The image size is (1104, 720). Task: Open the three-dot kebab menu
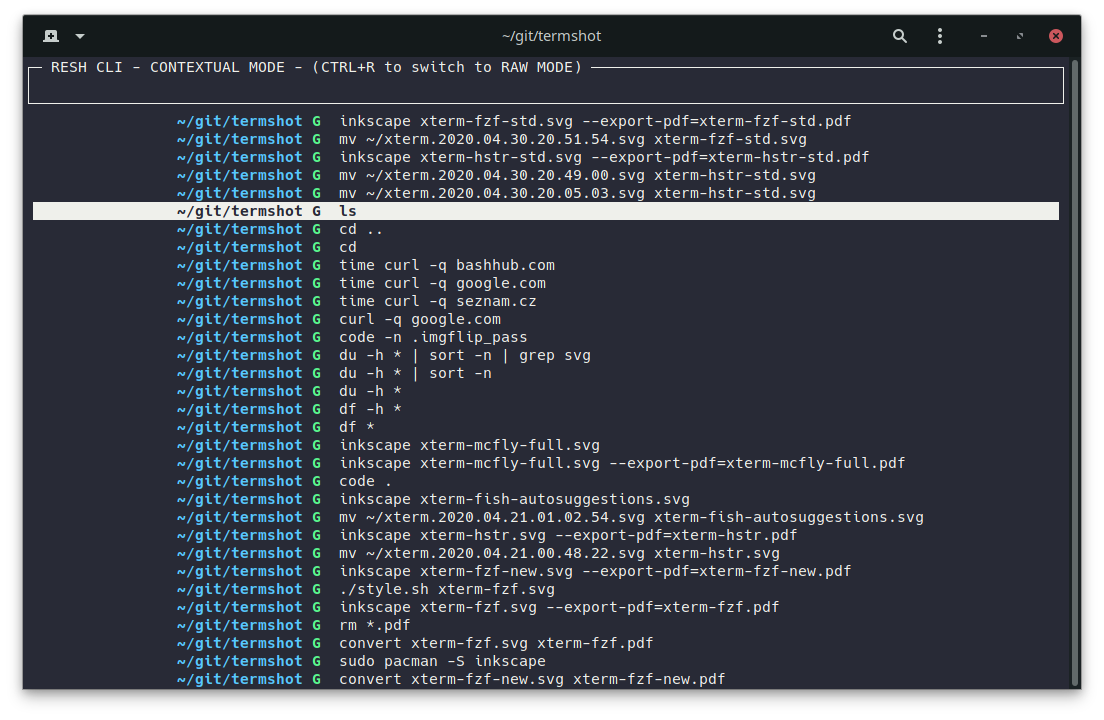940,36
